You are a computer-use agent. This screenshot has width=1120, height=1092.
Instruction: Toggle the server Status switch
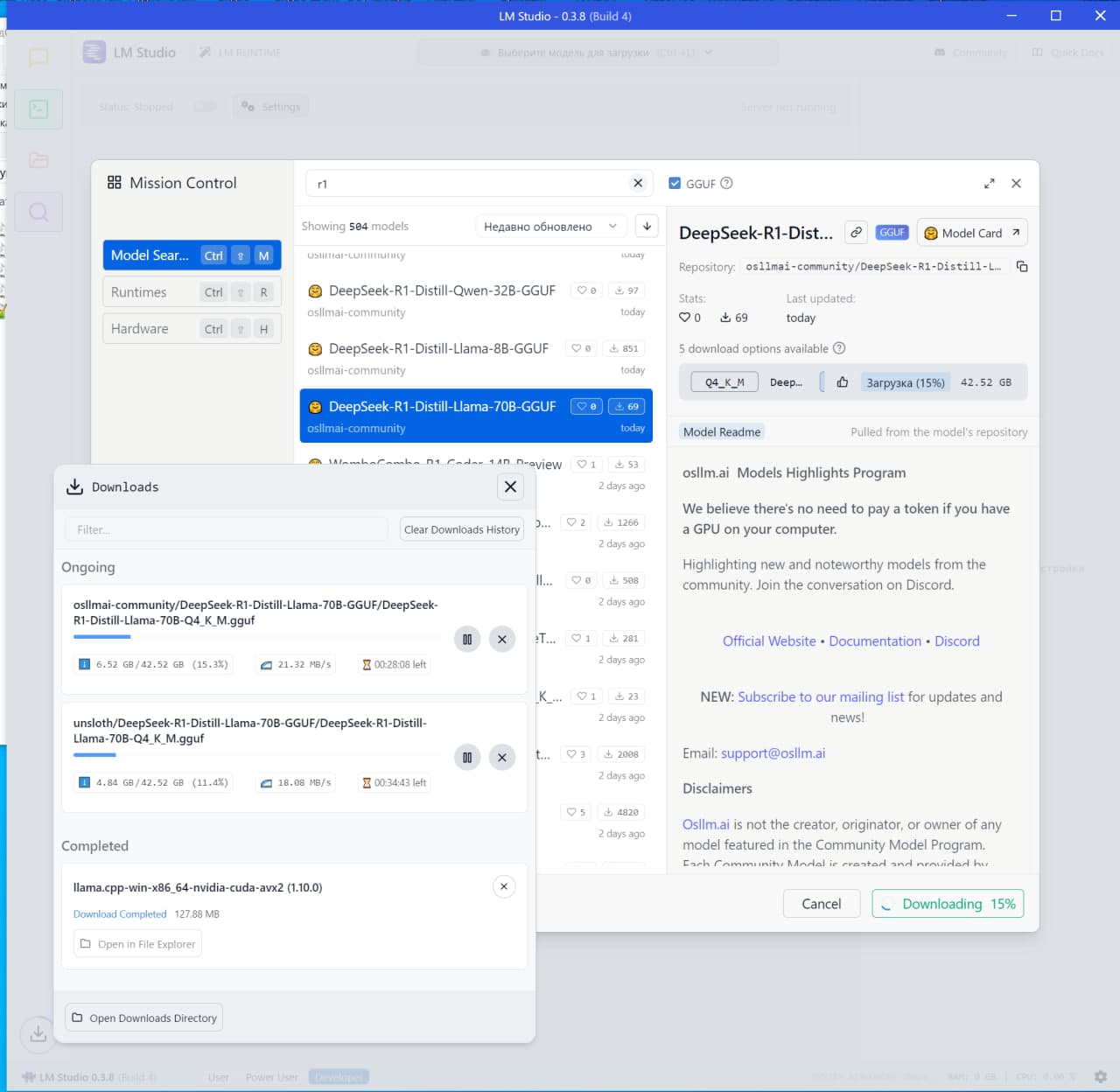(205, 107)
